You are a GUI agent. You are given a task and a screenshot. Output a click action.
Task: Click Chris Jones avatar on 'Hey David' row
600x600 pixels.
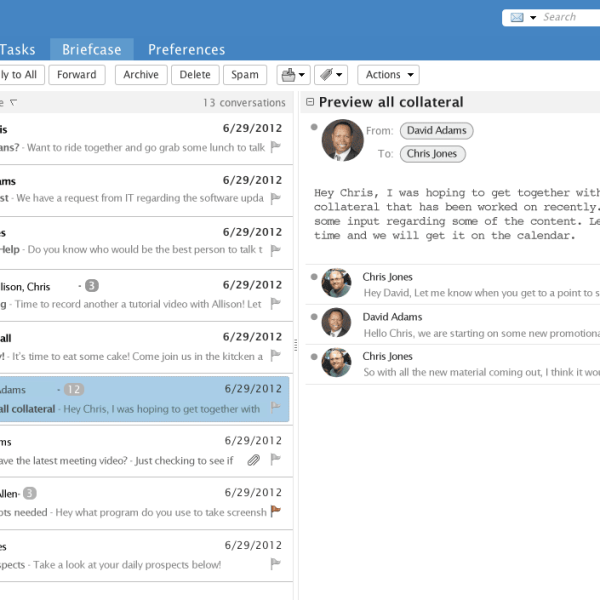336,283
